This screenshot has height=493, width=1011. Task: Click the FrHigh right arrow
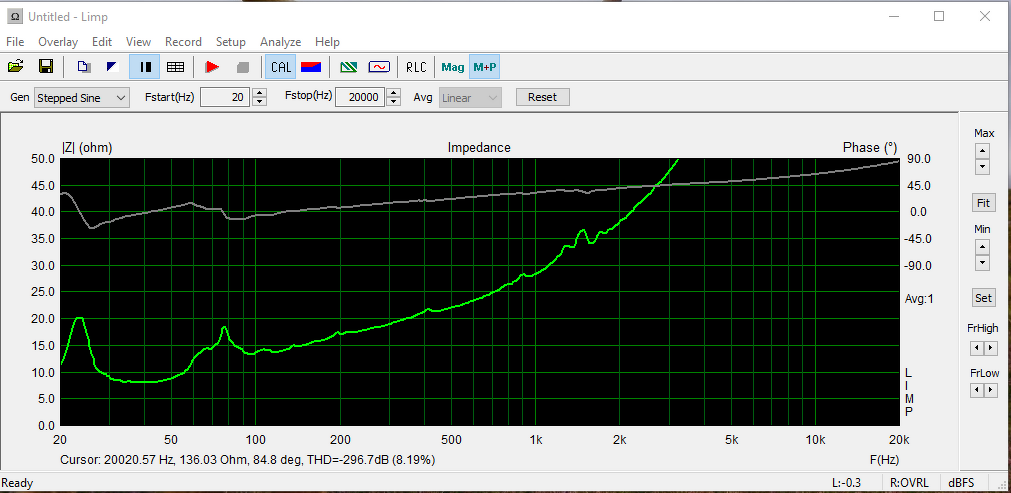[x=990, y=348]
